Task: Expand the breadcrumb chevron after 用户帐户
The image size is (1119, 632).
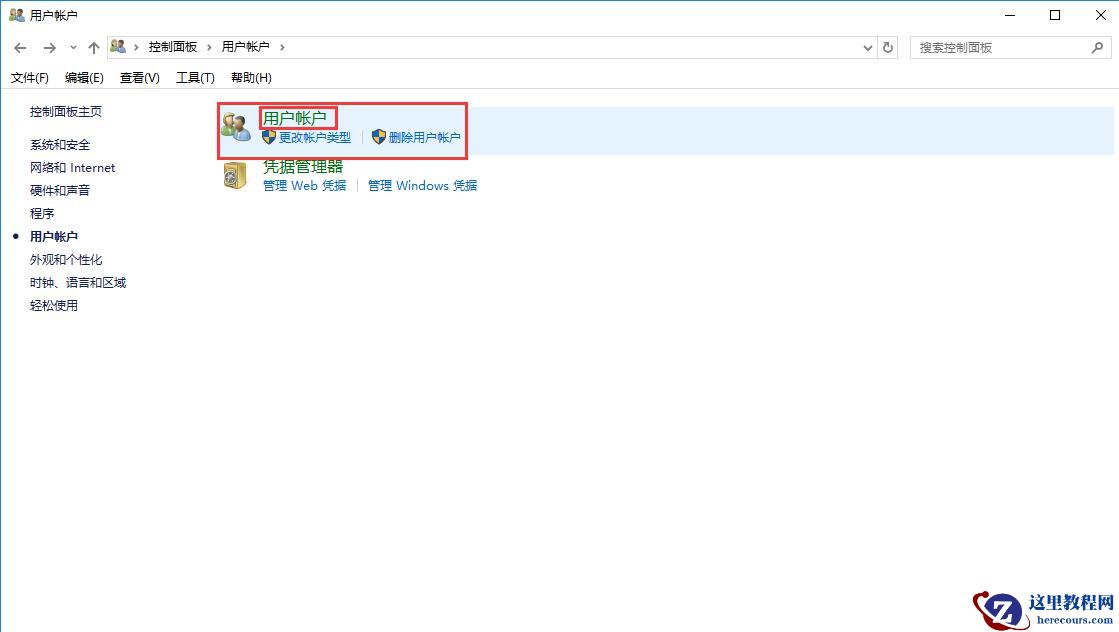Action: coord(281,46)
